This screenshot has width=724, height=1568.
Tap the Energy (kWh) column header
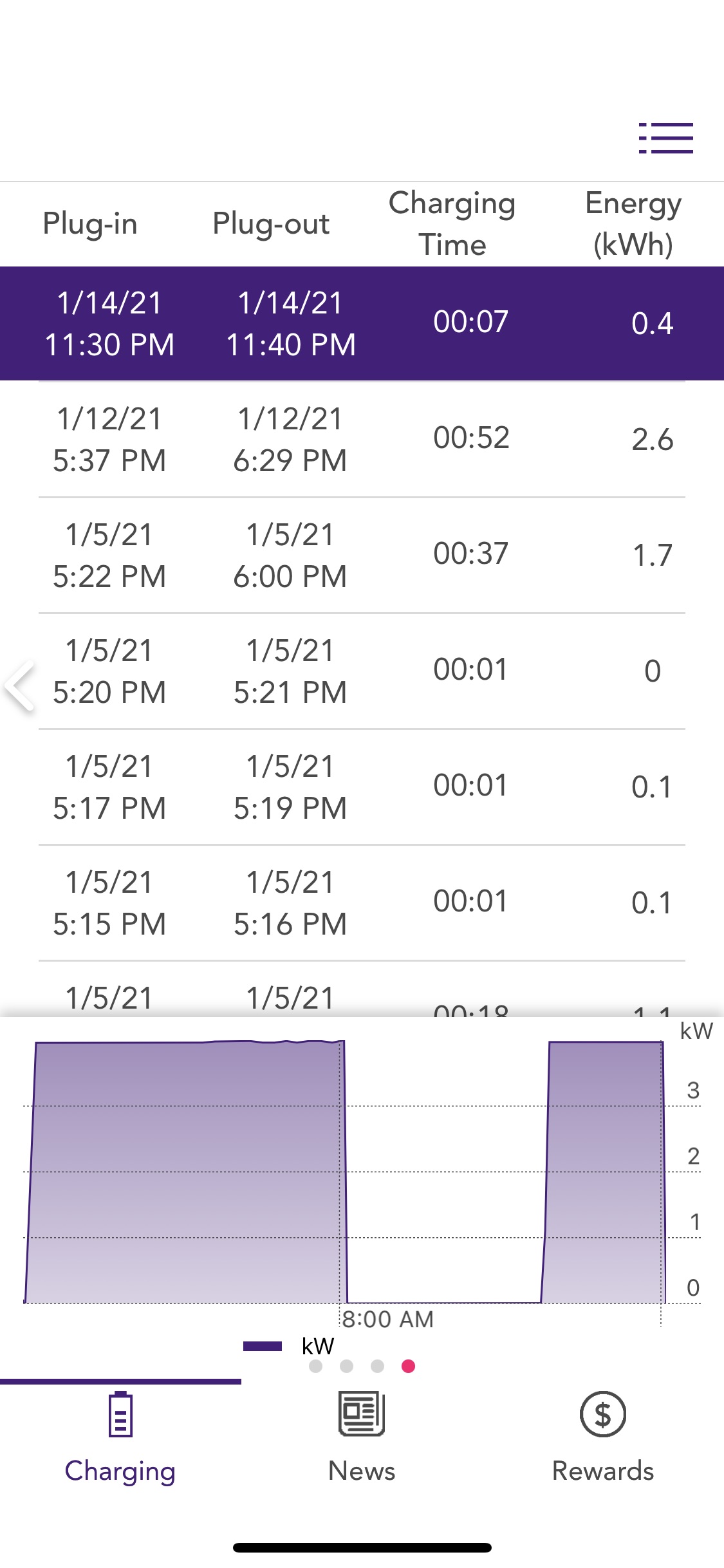click(x=633, y=223)
